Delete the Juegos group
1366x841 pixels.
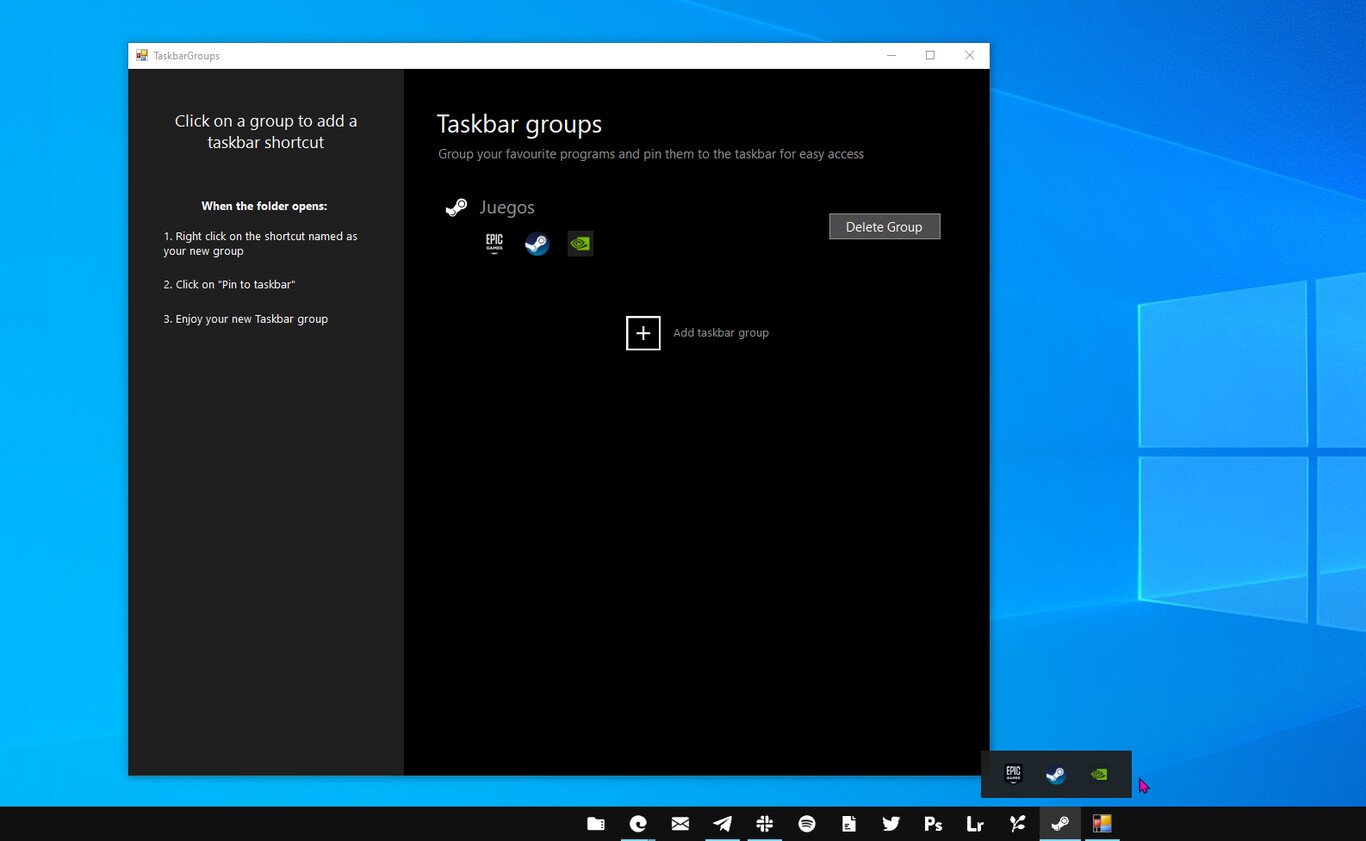click(x=884, y=227)
